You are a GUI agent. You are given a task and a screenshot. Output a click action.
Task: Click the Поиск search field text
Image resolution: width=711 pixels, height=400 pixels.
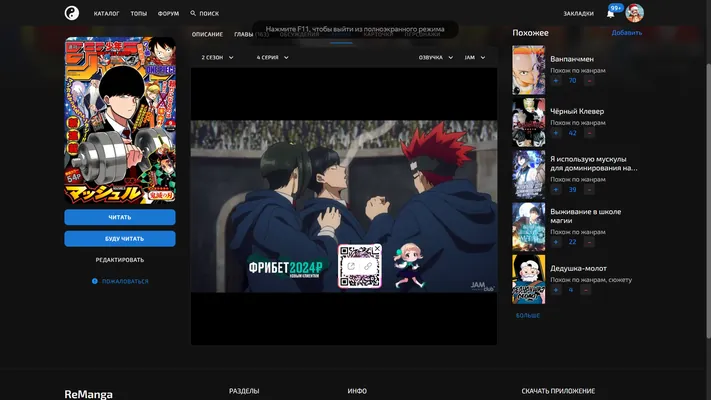coord(209,14)
